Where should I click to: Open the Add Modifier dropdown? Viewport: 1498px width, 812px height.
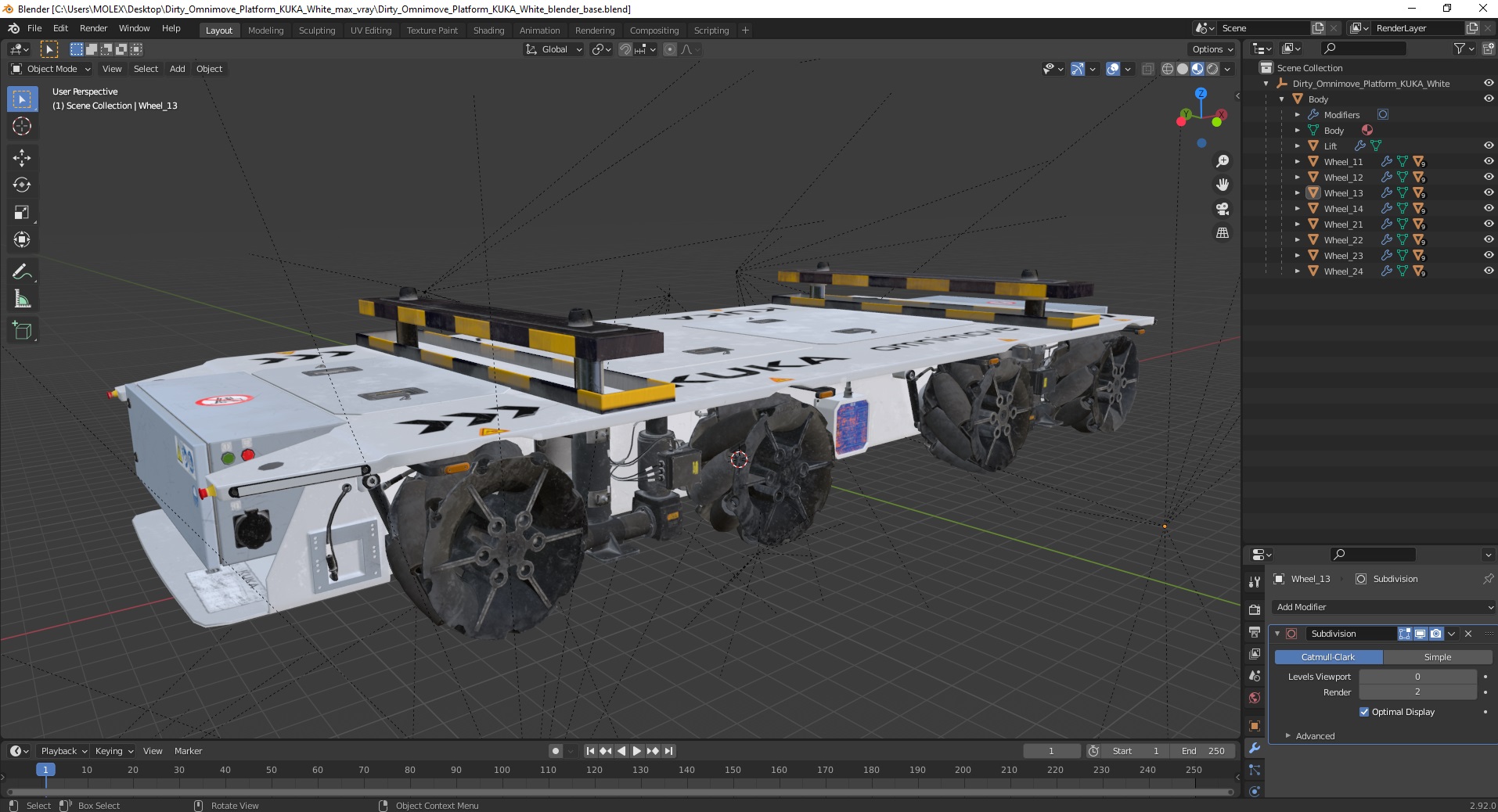(x=1383, y=607)
